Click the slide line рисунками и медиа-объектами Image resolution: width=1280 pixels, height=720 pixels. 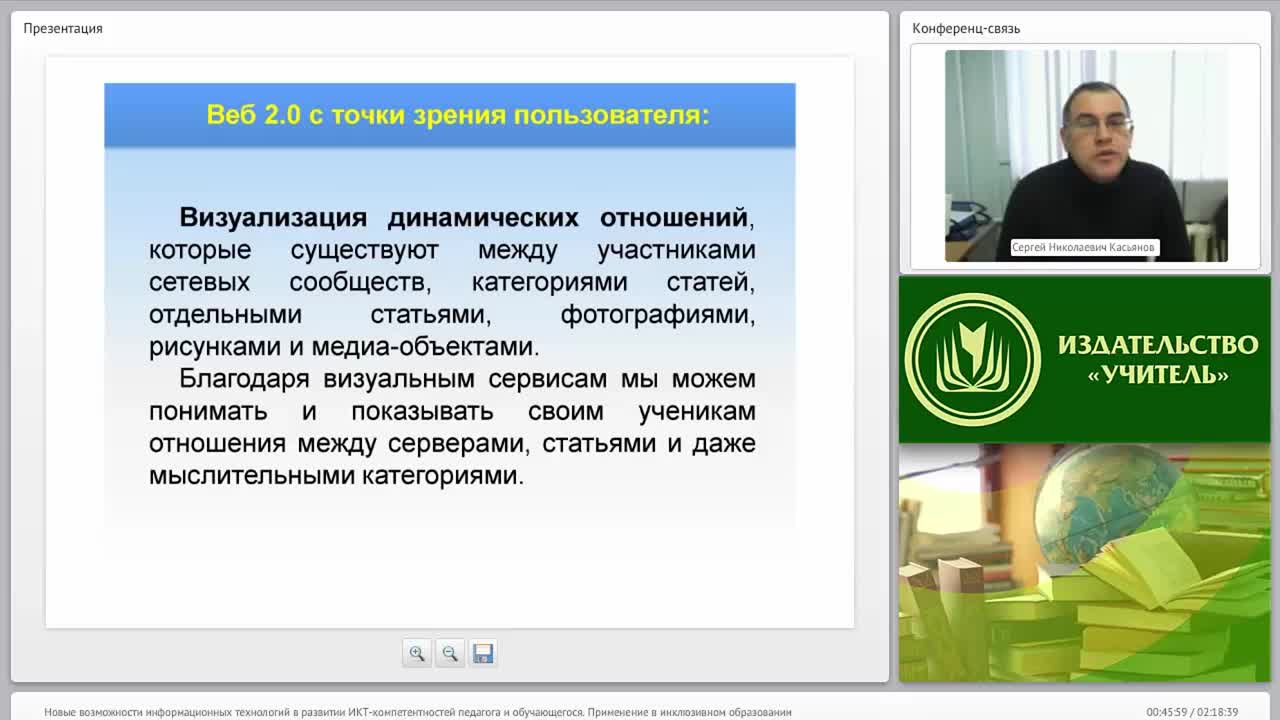[x=344, y=347]
